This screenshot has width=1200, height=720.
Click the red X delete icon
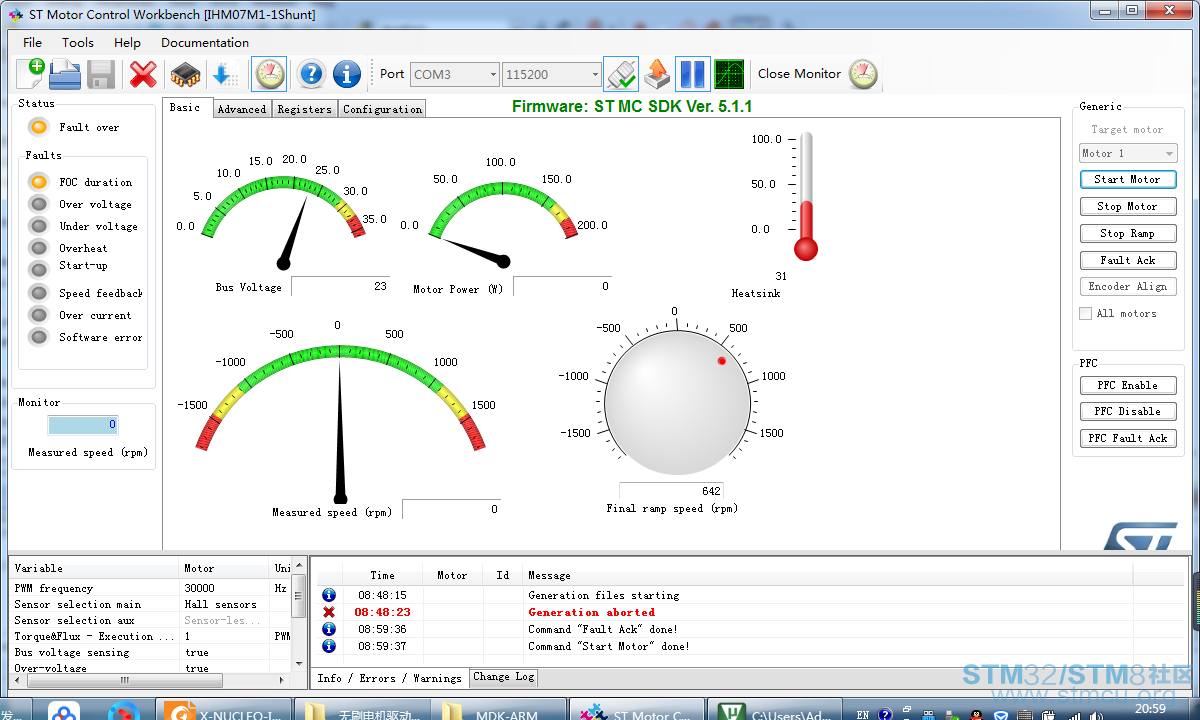pos(144,74)
